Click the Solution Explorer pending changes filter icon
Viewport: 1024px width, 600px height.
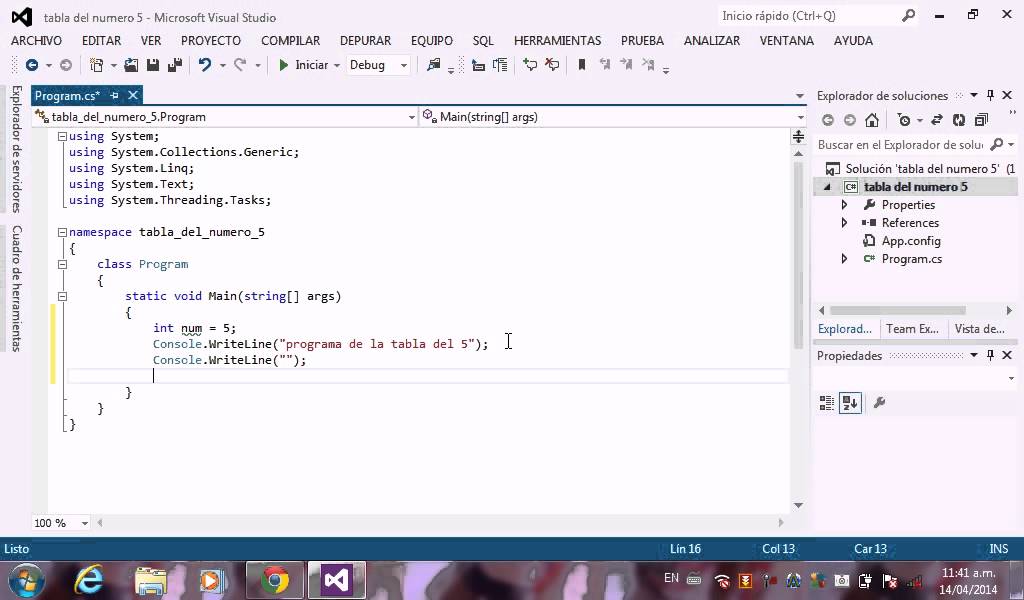point(904,120)
